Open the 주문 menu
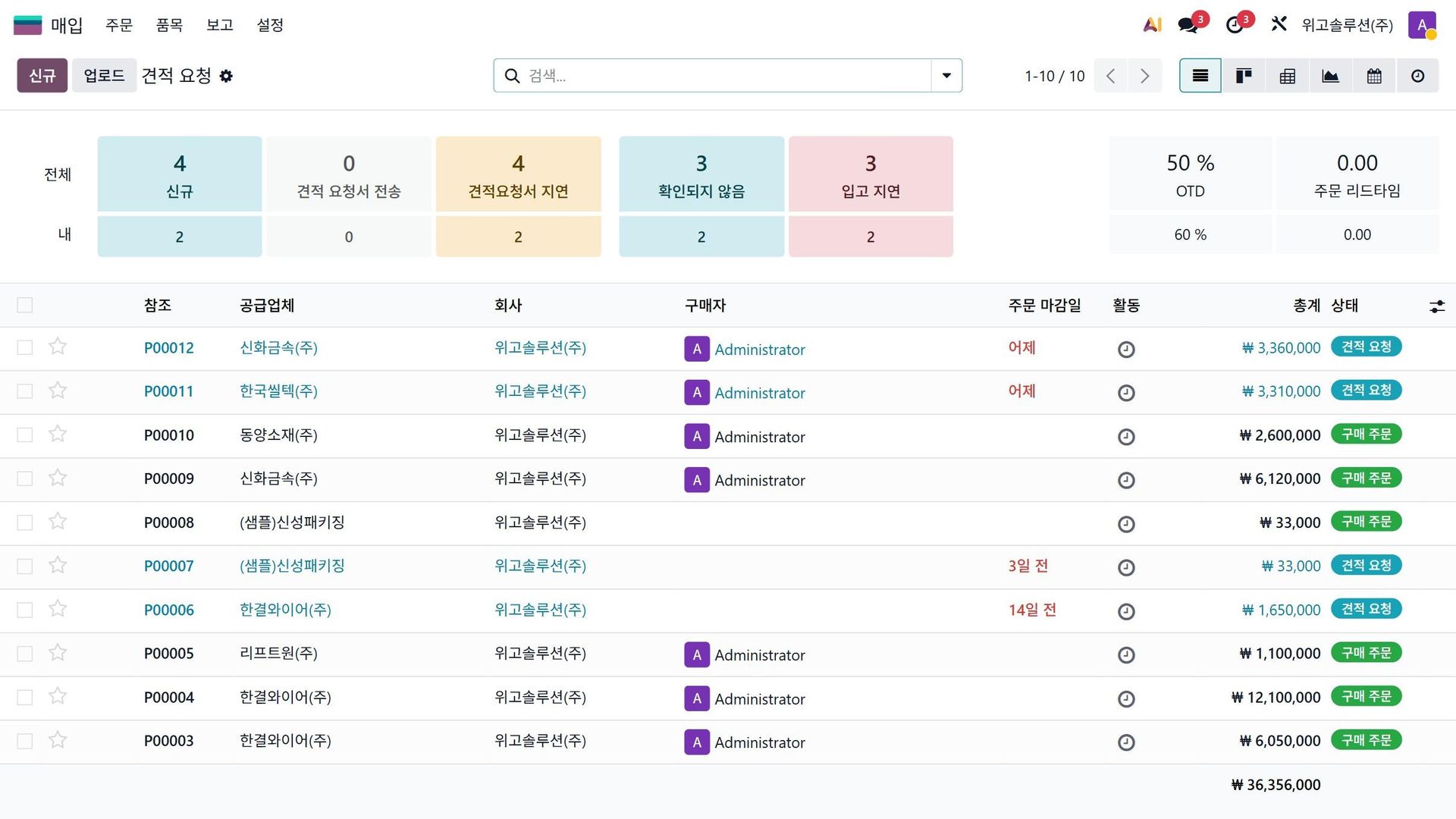This screenshot has height=819, width=1456. (x=119, y=25)
